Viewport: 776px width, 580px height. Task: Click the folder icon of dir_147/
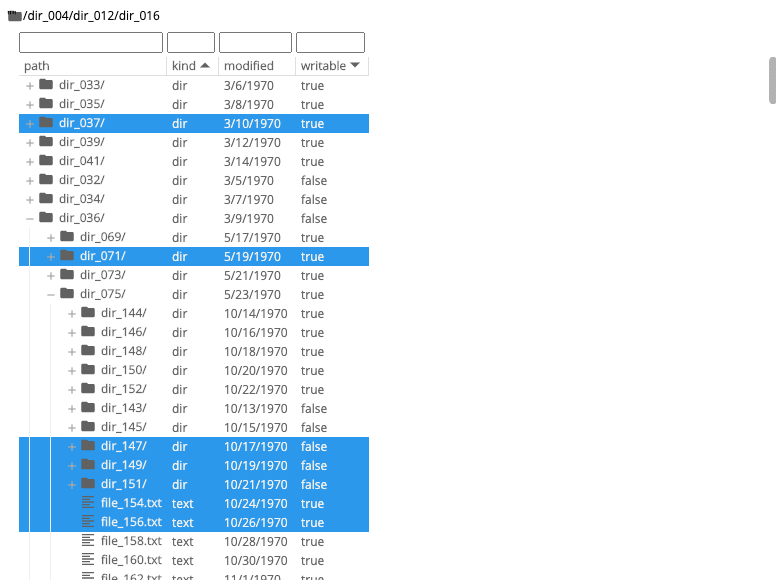coord(88,445)
